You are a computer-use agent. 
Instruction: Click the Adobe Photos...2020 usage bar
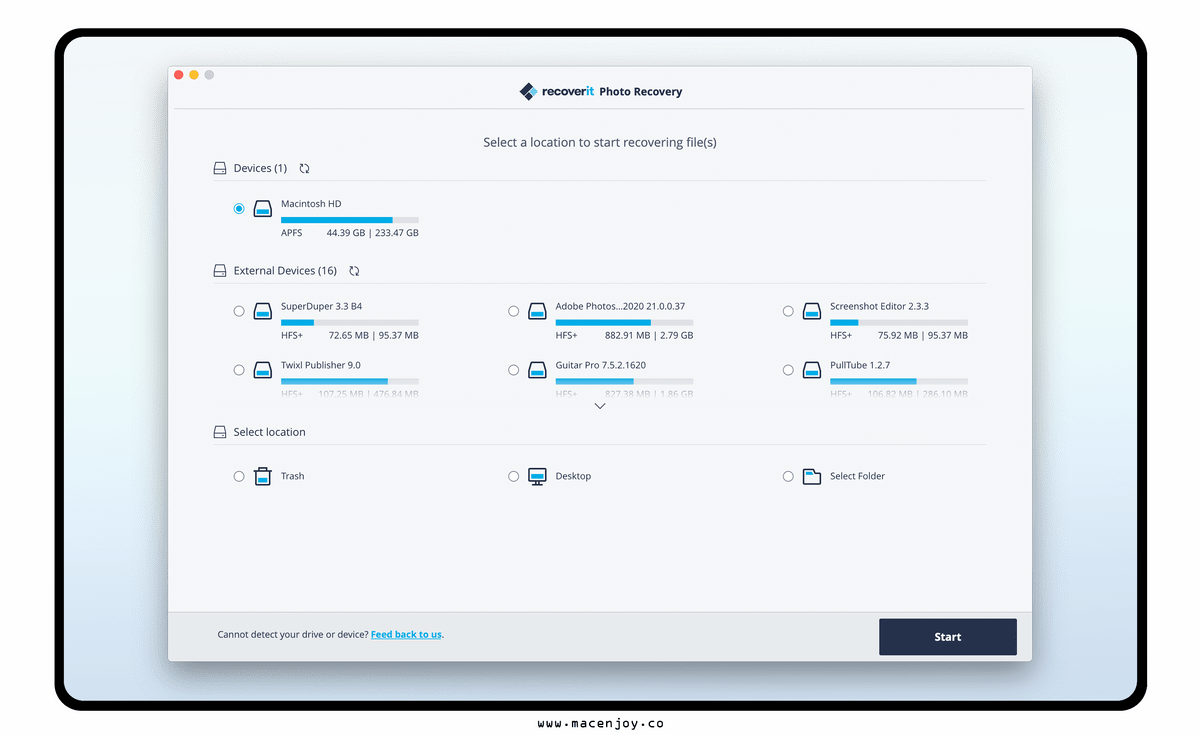click(x=624, y=322)
